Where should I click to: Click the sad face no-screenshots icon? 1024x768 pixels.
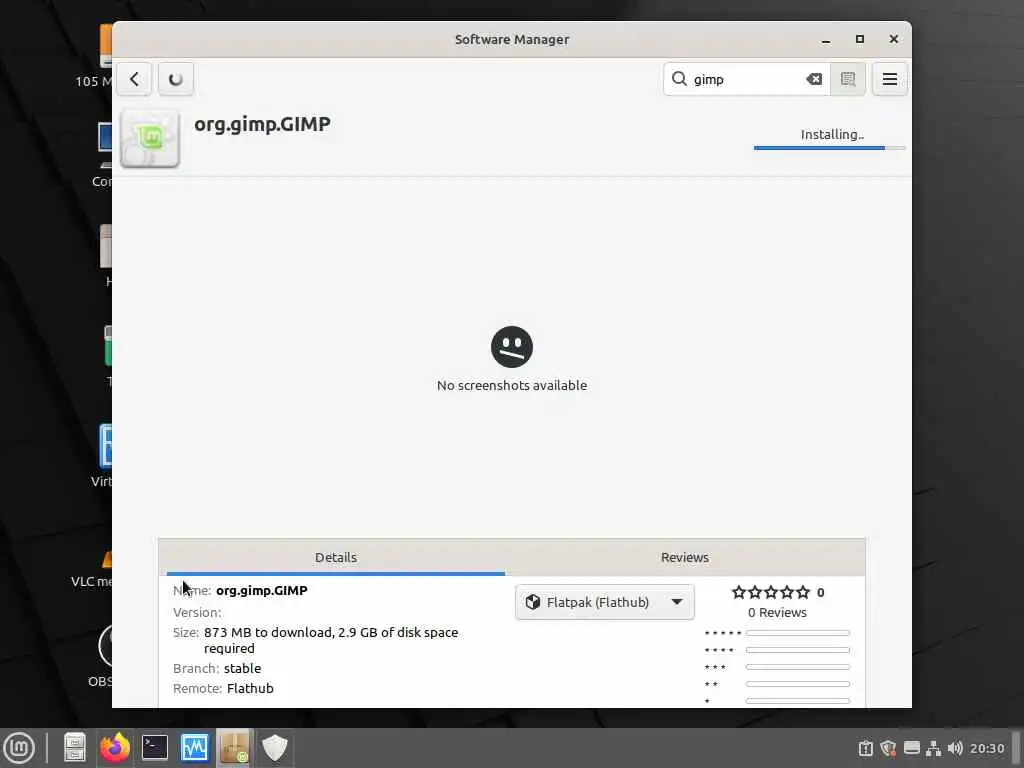point(512,347)
